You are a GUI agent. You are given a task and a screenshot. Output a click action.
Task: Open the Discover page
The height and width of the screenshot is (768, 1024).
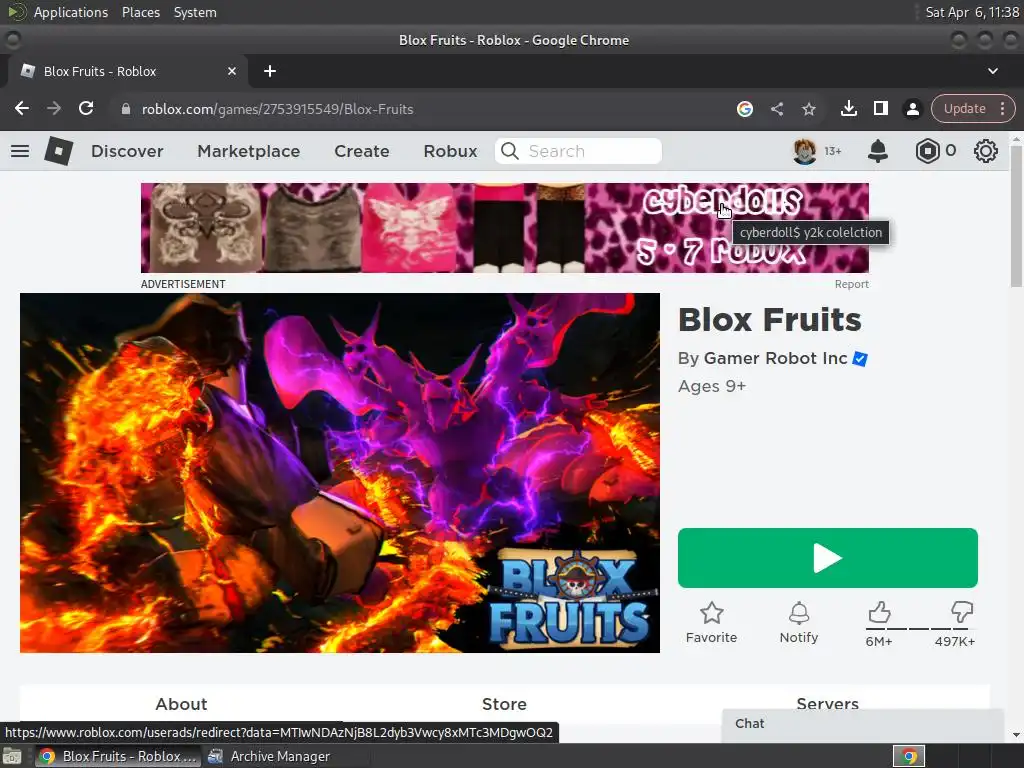(127, 151)
